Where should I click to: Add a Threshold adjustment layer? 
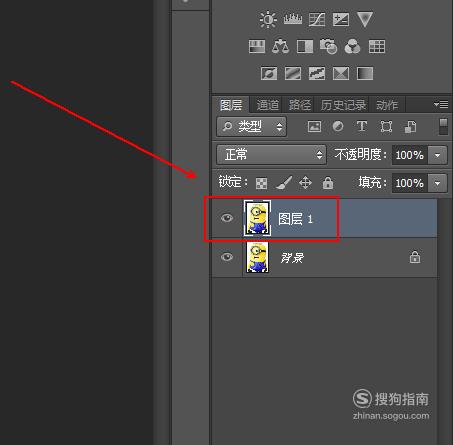point(317,74)
